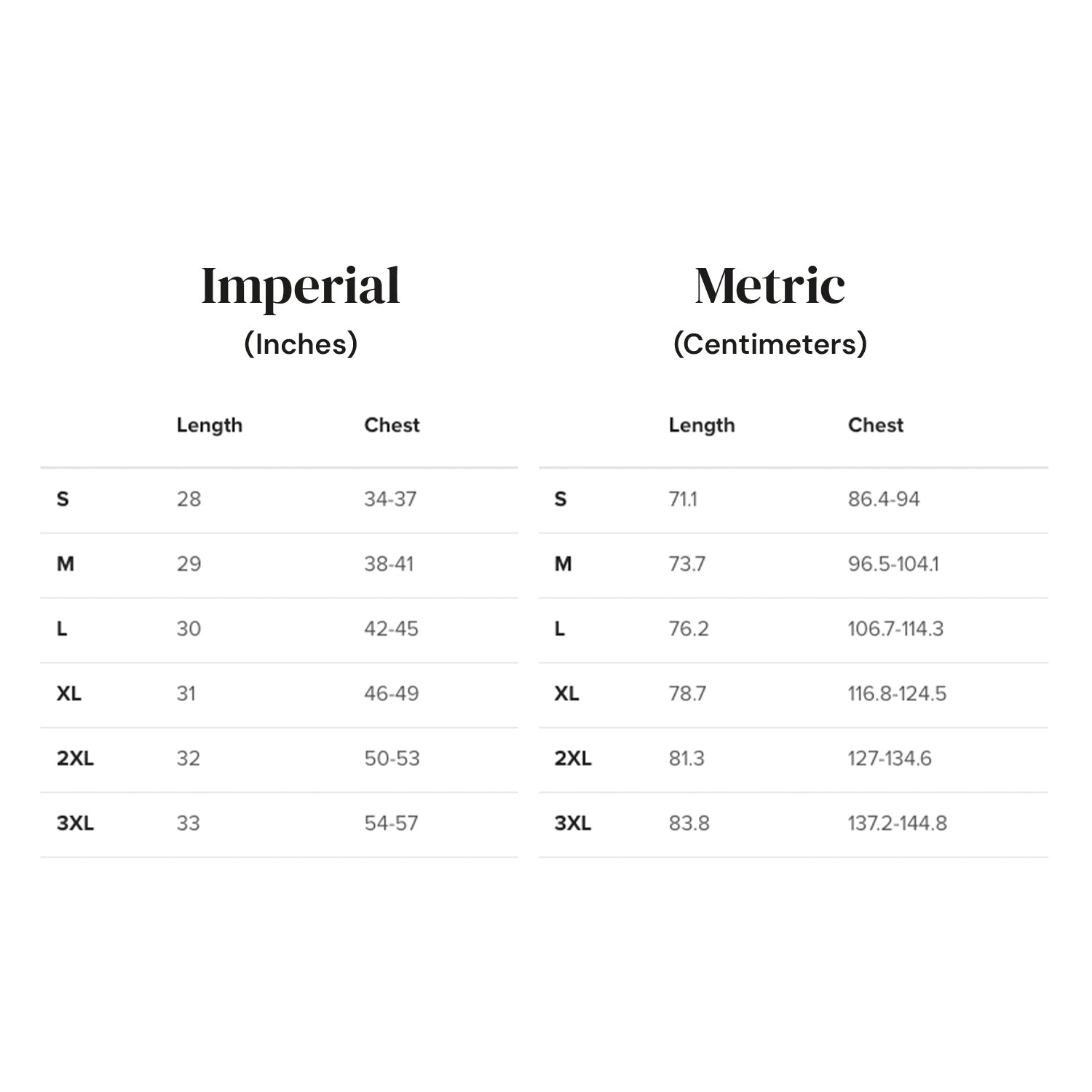Select the 81.3 length value

(687, 759)
